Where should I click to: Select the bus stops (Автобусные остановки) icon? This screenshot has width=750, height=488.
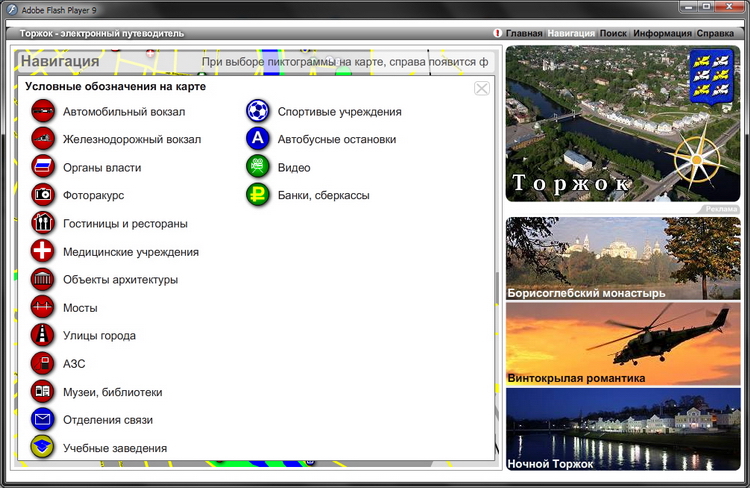tap(258, 140)
